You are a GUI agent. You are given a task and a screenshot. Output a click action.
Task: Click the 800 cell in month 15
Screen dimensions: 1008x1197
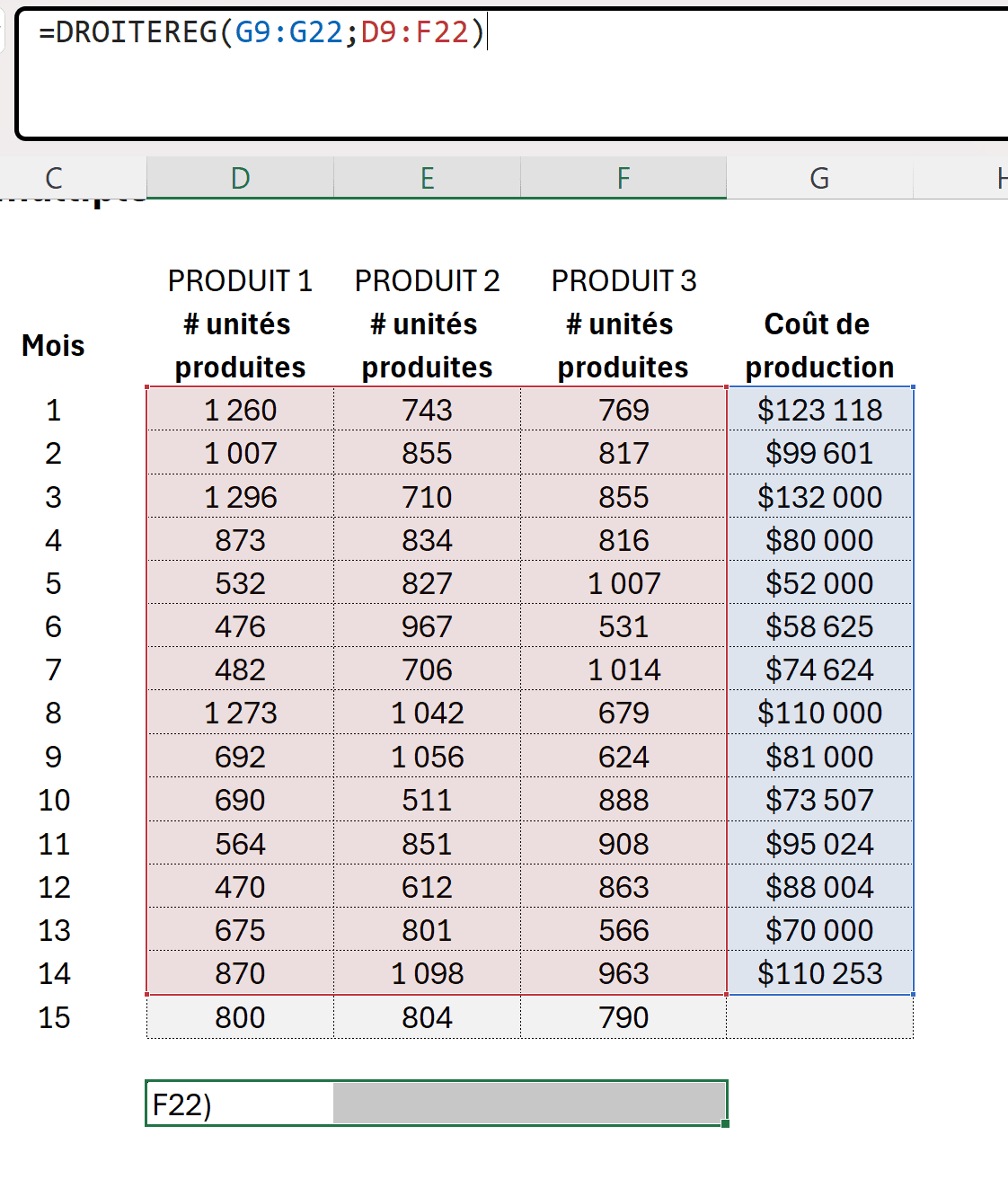point(240,1017)
